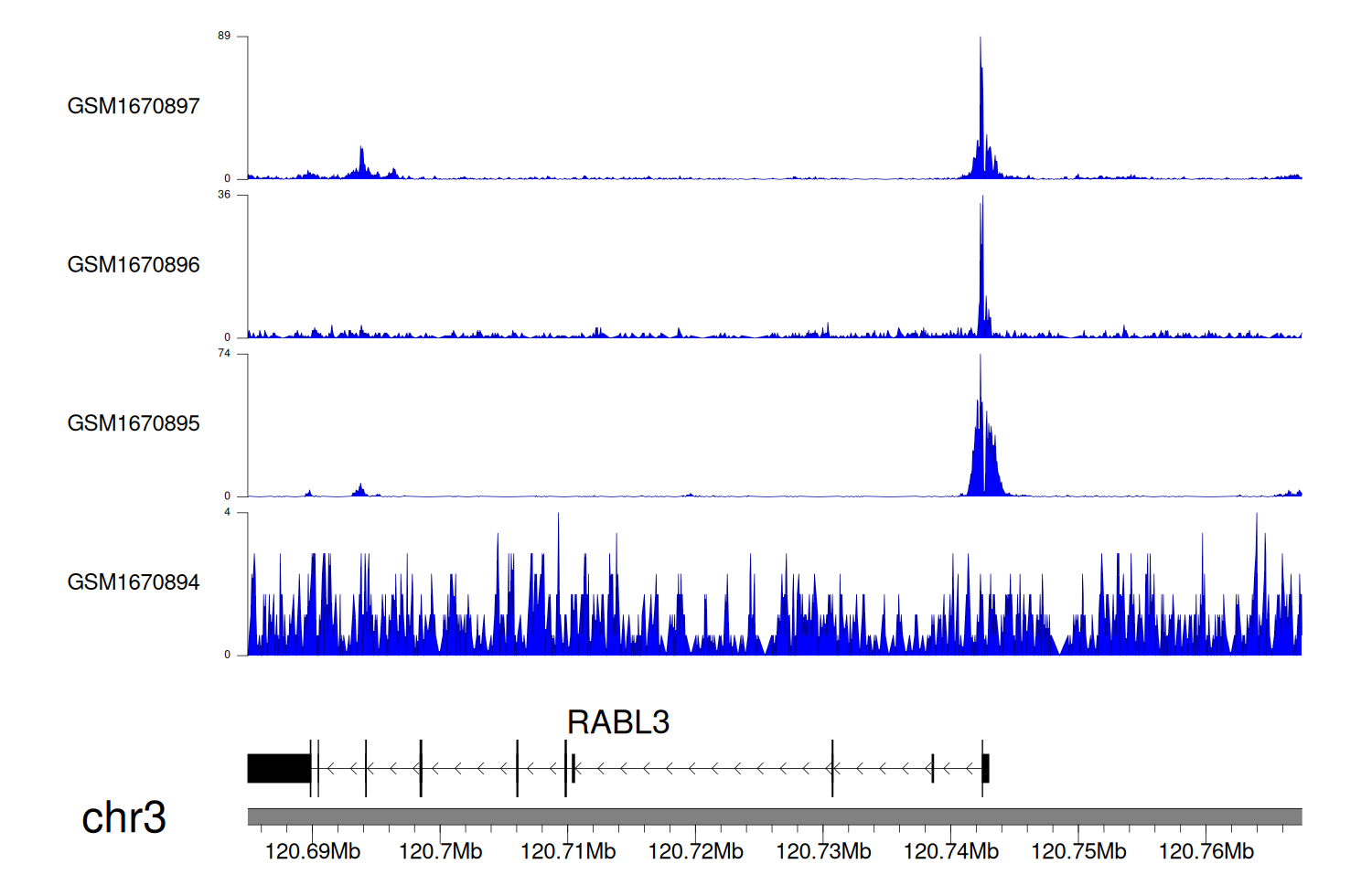Click the chr3 chromosome label
Screen dimensions: 1372x896
123,817
